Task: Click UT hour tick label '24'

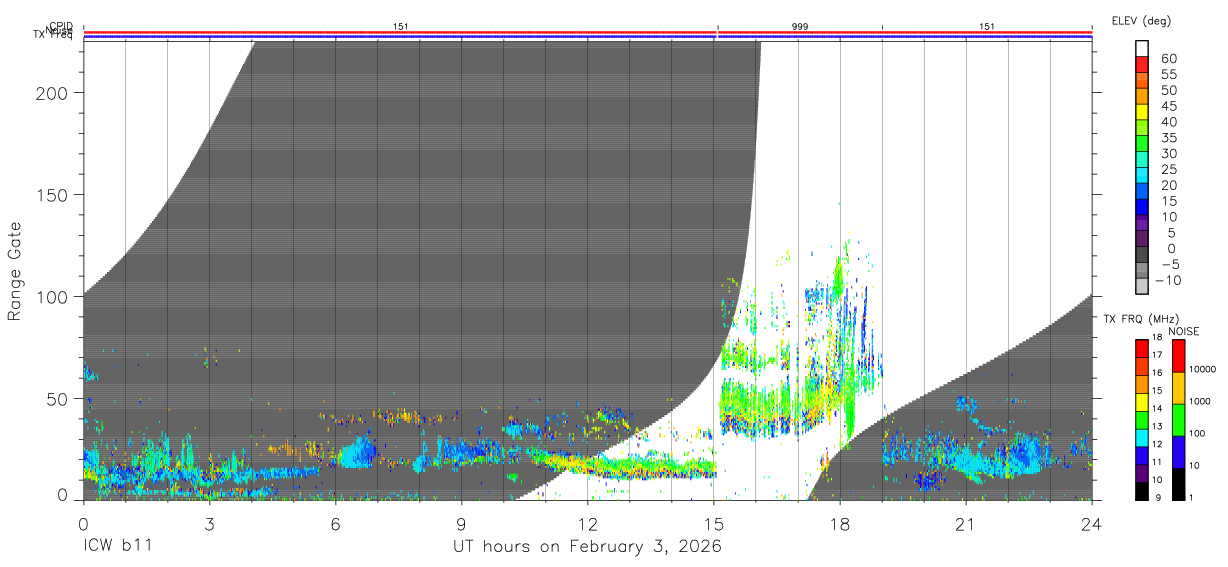Action: tap(1092, 523)
